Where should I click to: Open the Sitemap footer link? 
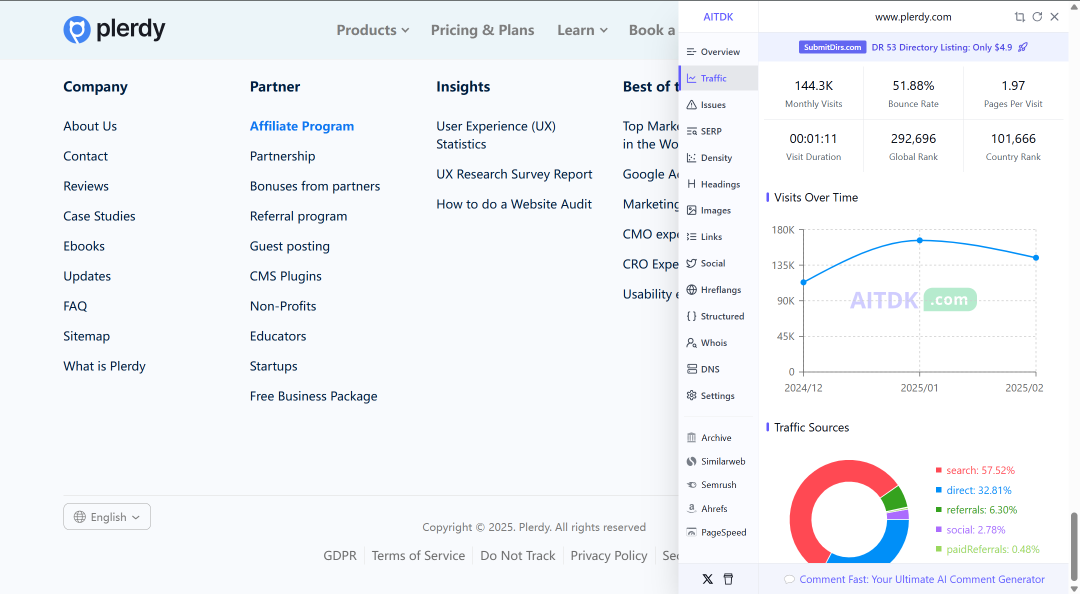coord(86,336)
